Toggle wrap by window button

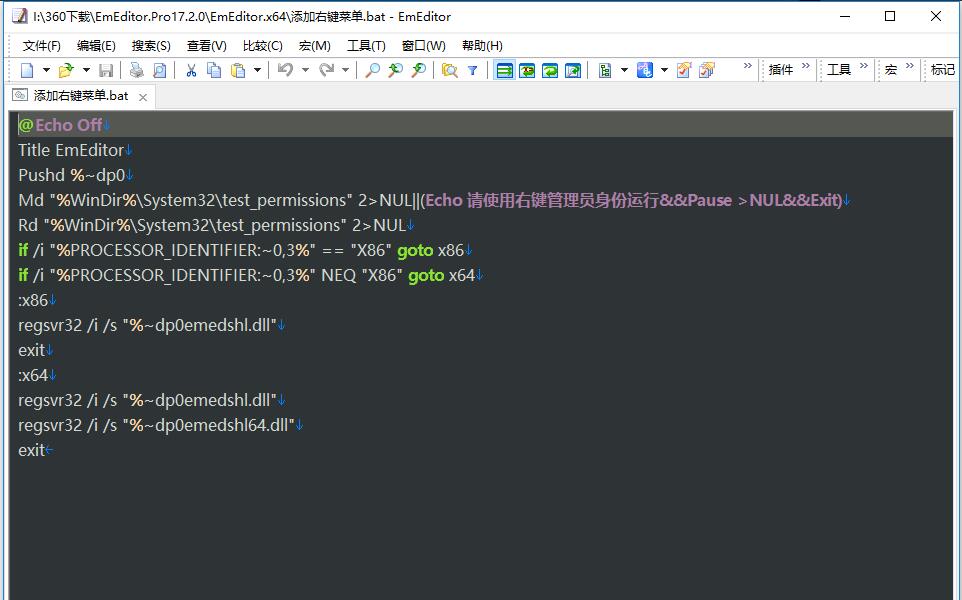click(549, 70)
